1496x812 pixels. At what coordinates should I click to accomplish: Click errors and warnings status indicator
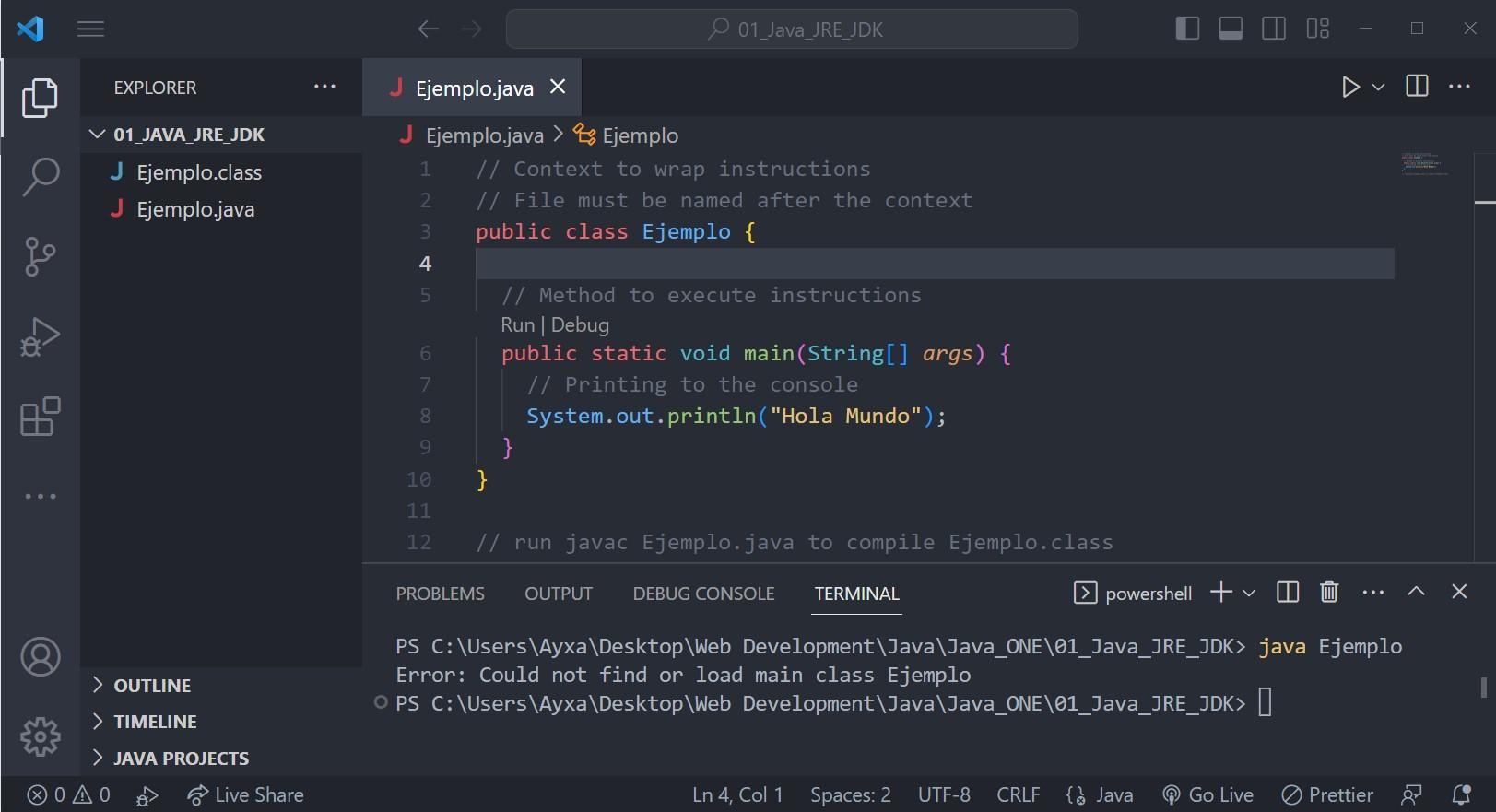click(x=68, y=794)
